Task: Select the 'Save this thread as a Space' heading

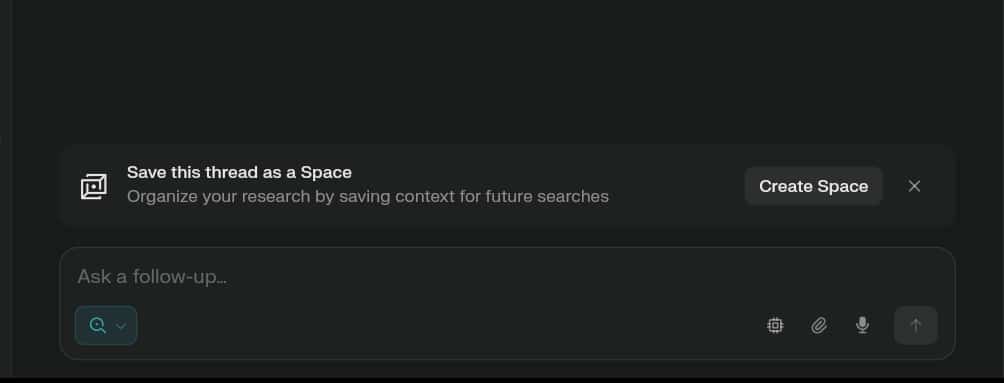Action: click(239, 172)
